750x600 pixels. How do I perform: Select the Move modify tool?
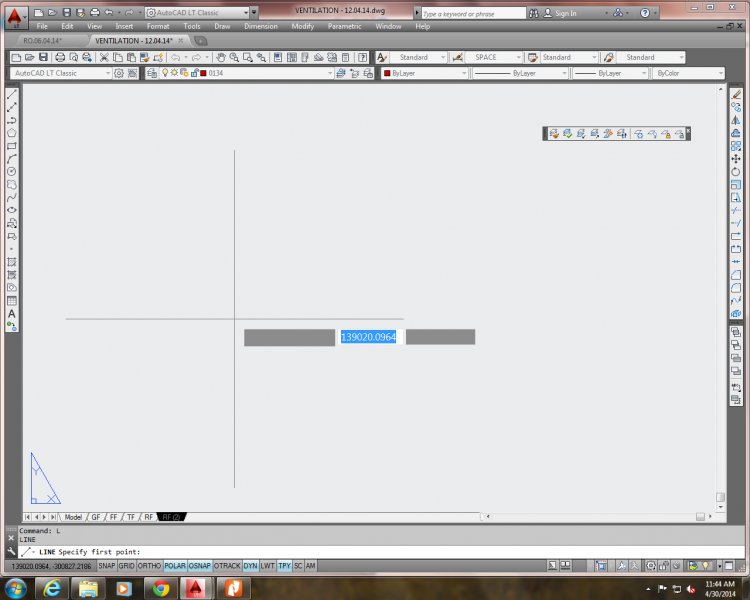pos(736,159)
